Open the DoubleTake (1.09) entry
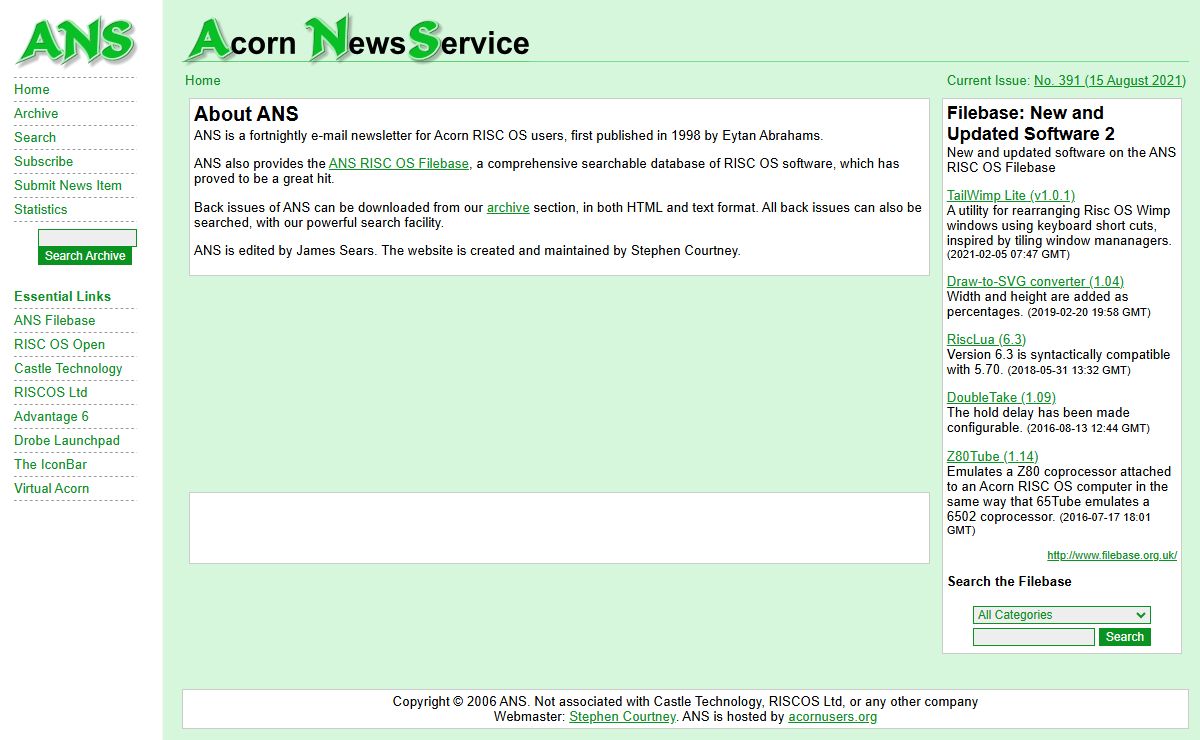 pyautogui.click(x=1001, y=397)
